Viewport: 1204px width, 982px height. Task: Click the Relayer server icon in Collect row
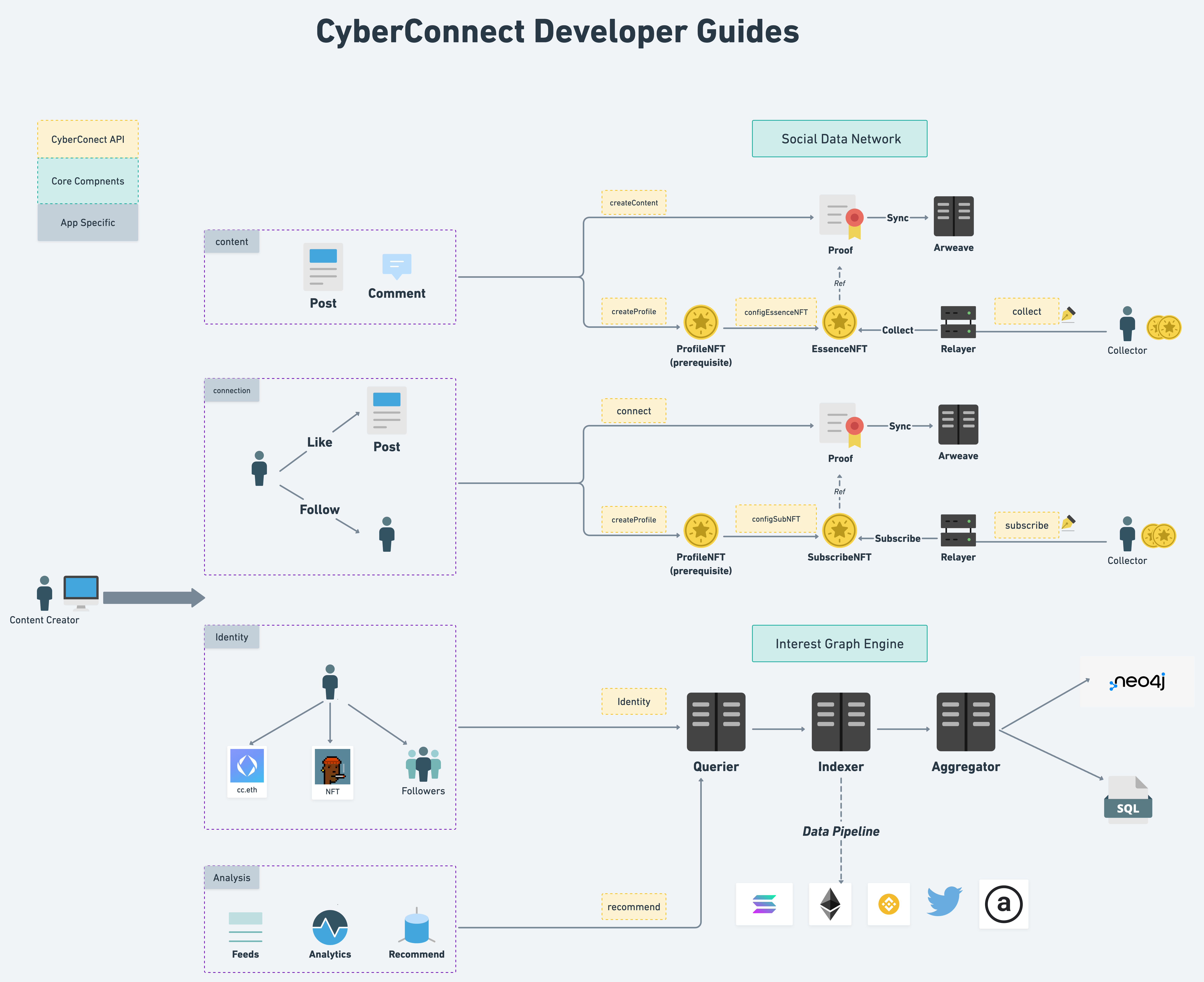point(958,323)
